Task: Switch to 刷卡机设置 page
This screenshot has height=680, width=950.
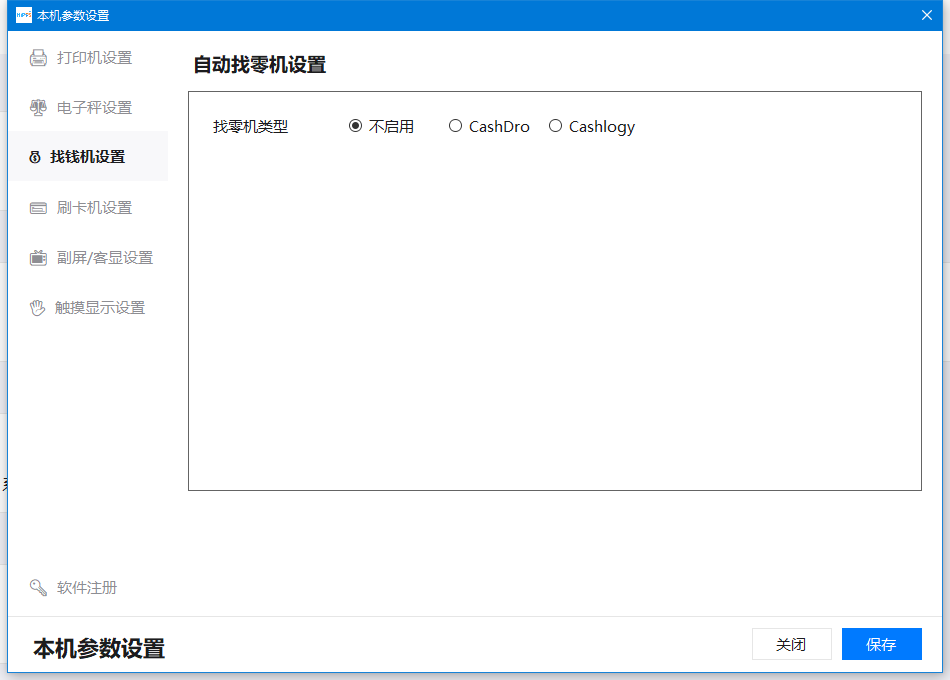Action: 88,208
